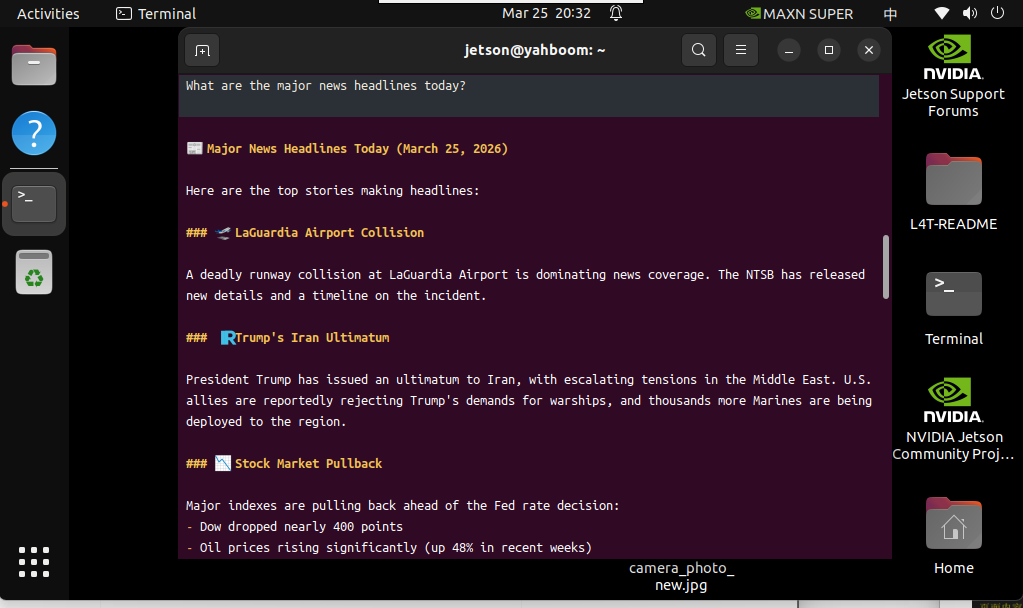The height and width of the screenshot is (608, 1023).
Task: Click the Stock Market Pullback heading
Action: coord(309,463)
